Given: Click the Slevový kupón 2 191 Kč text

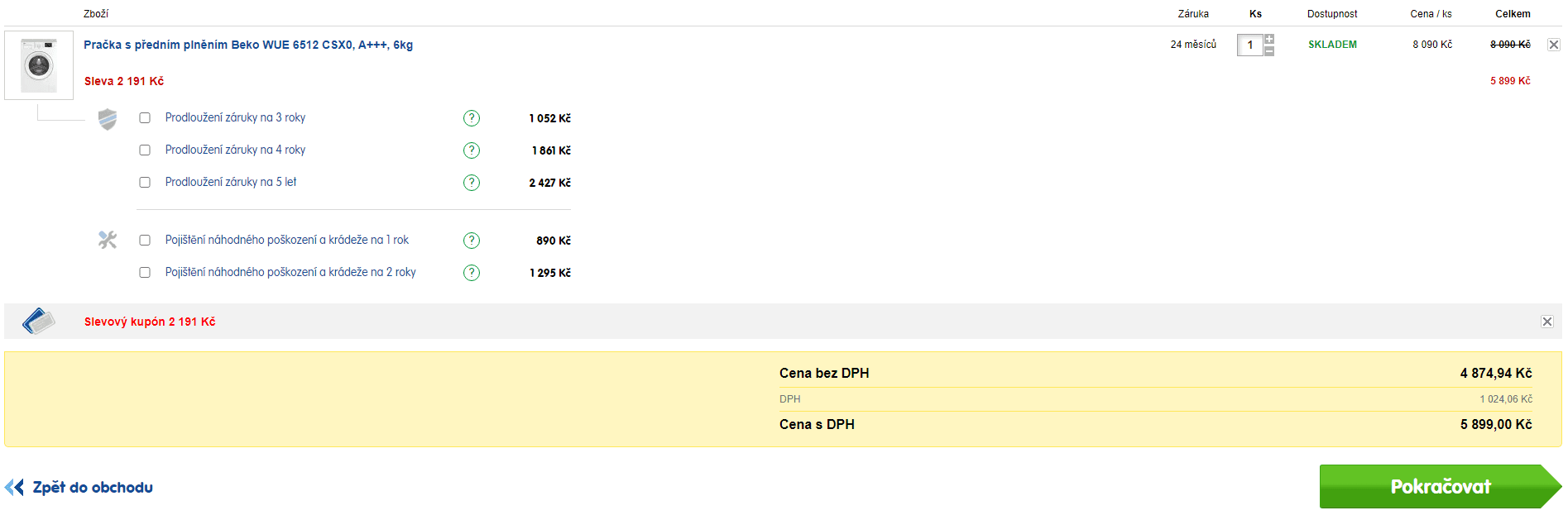Looking at the screenshot, I should point(150,322).
